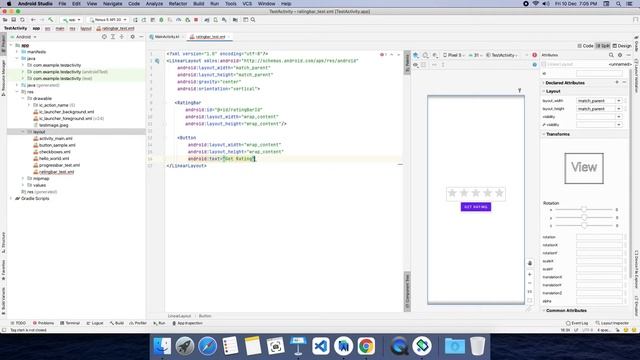Image resolution: width=640 pixels, height=360 pixels.
Task: Open the VCS menu
Action: pyautogui.click(x=247, y=4)
